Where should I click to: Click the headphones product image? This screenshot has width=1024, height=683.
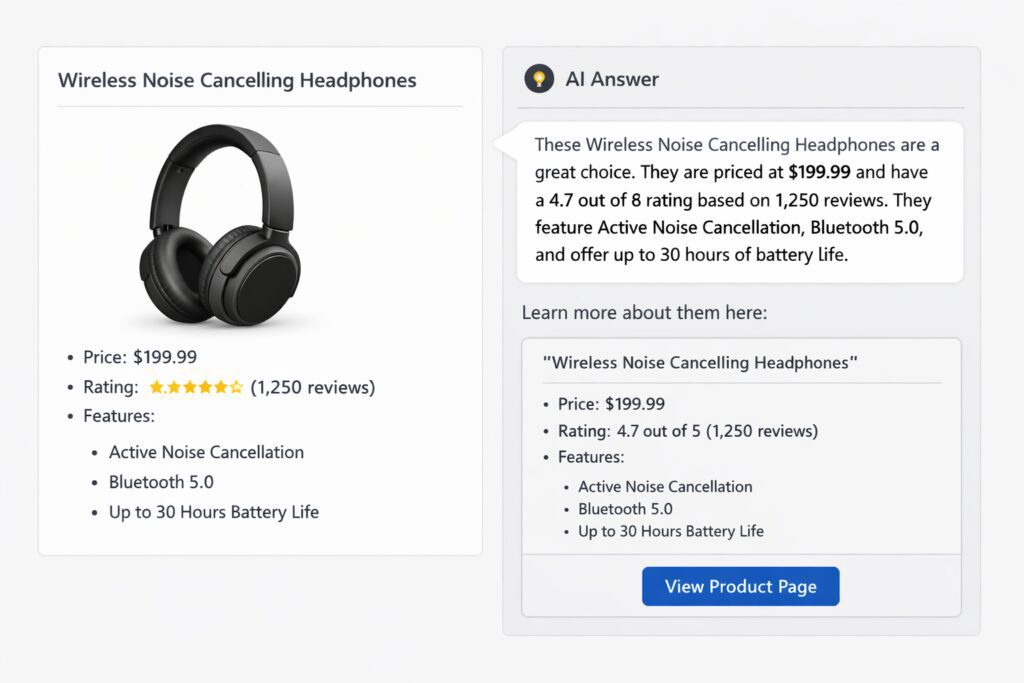click(222, 226)
